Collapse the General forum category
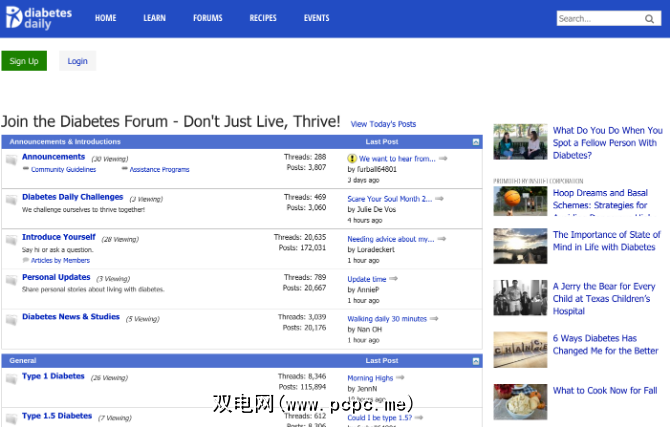670x427 pixels. click(475, 360)
